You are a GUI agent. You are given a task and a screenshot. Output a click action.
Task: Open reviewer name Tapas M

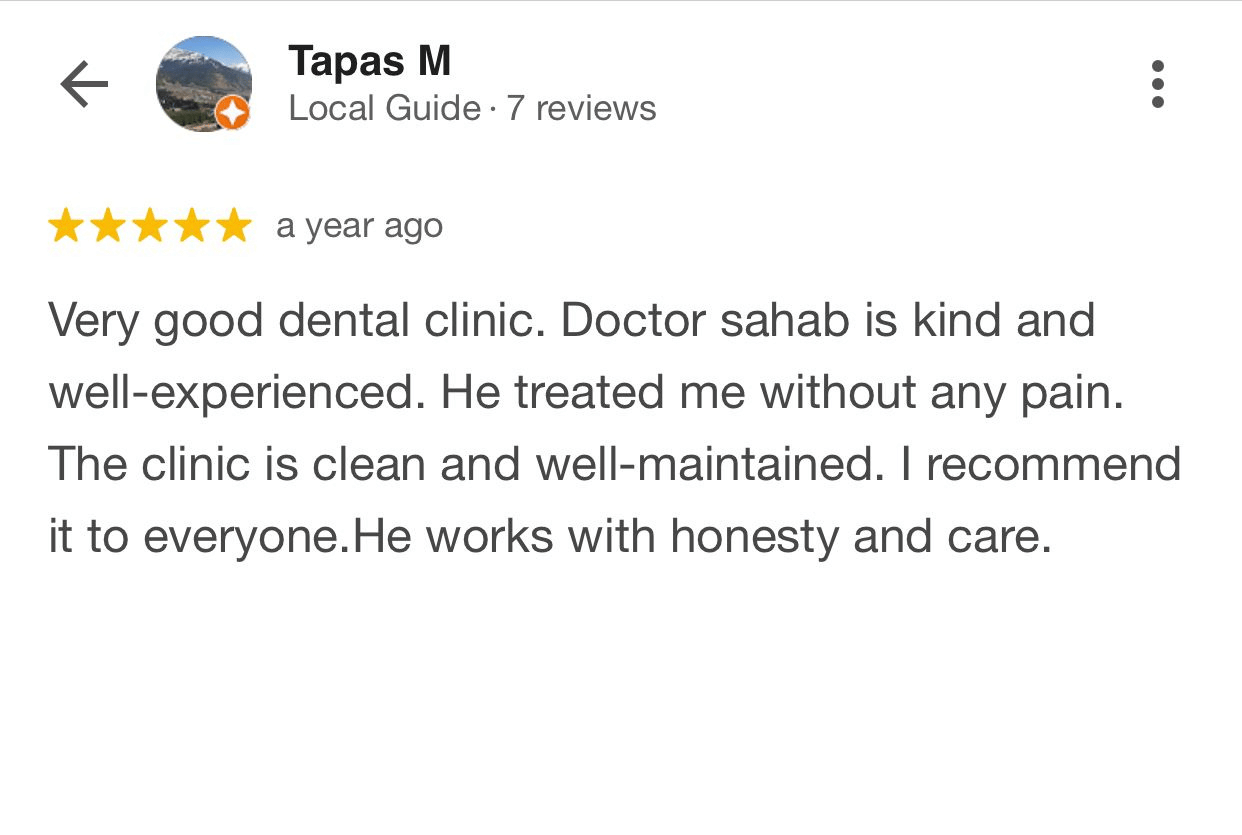click(370, 62)
